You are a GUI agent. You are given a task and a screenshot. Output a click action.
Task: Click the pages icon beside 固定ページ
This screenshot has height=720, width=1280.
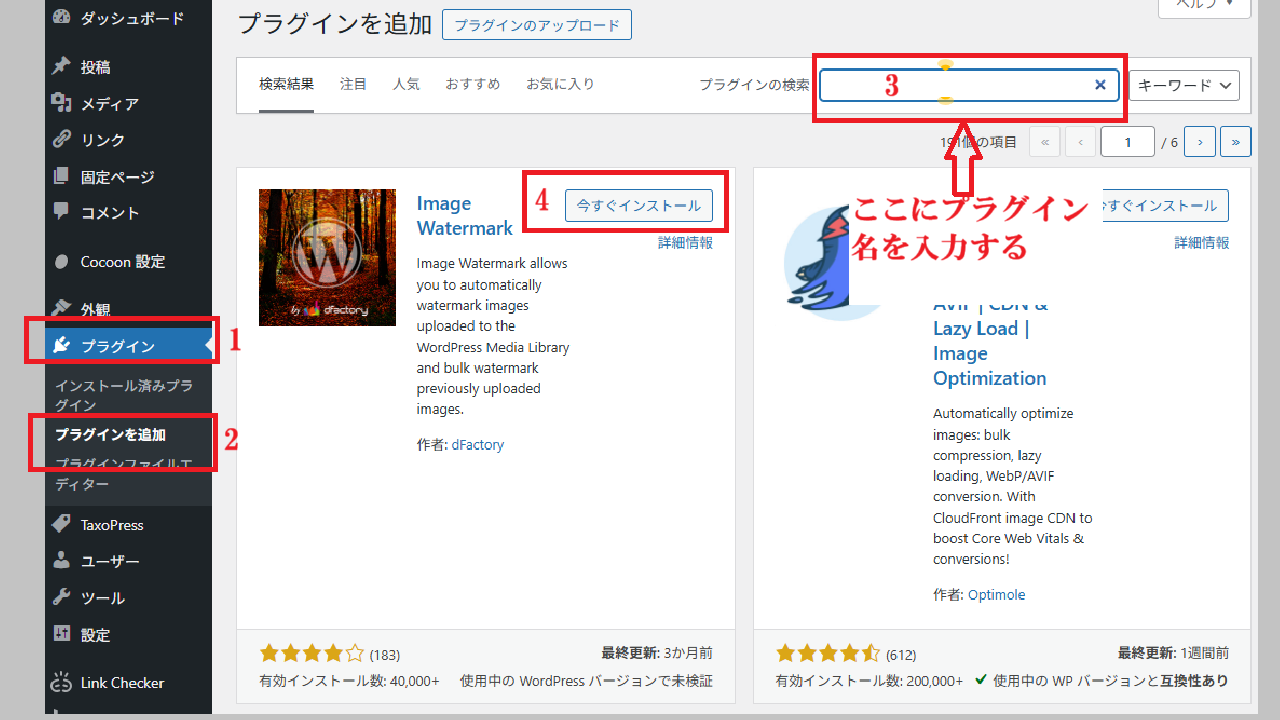coord(62,177)
